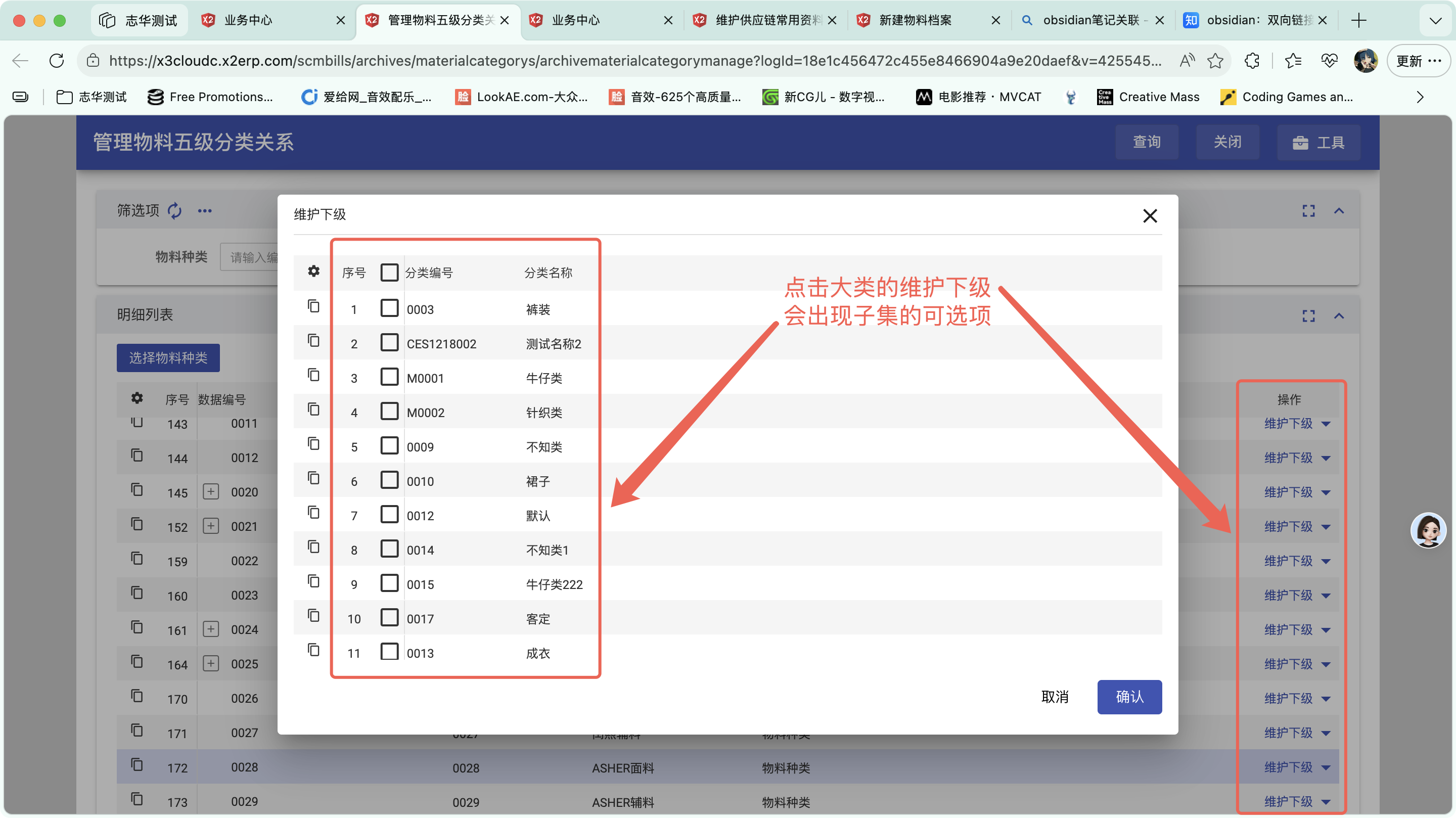Open the three-dot menu beside 筛选项
This screenshot has width=1456, height=818.
pos(205,211)
